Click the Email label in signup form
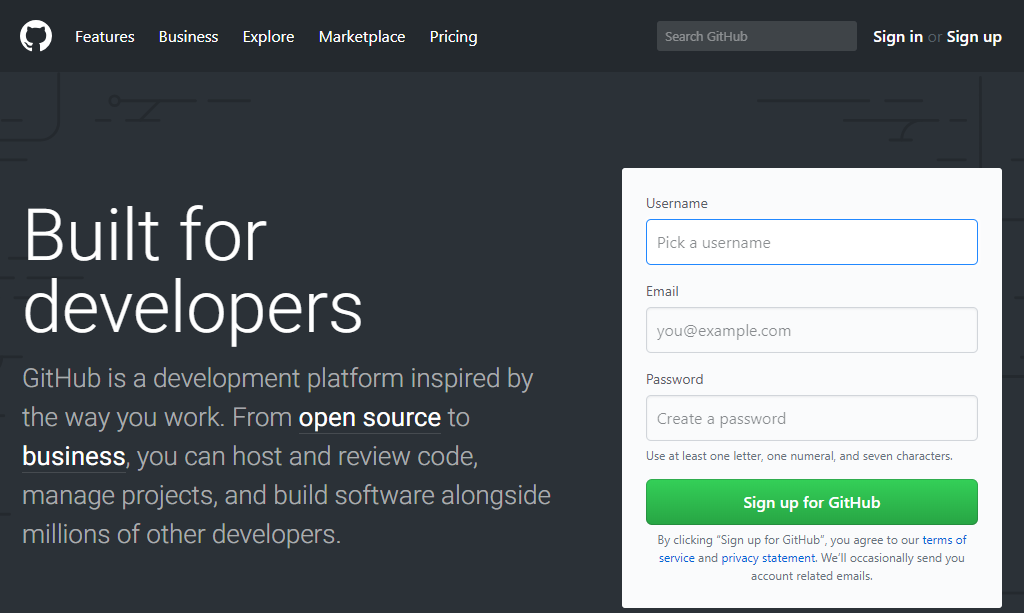Viewport: 1024px width, 613px height. click(662, 291)
